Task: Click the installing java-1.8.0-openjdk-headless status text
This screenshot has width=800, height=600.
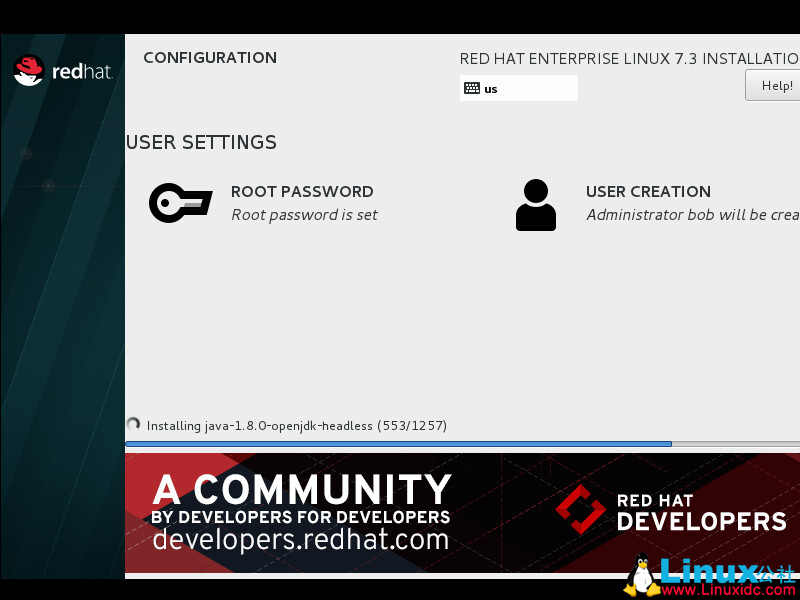Action: 296,425
